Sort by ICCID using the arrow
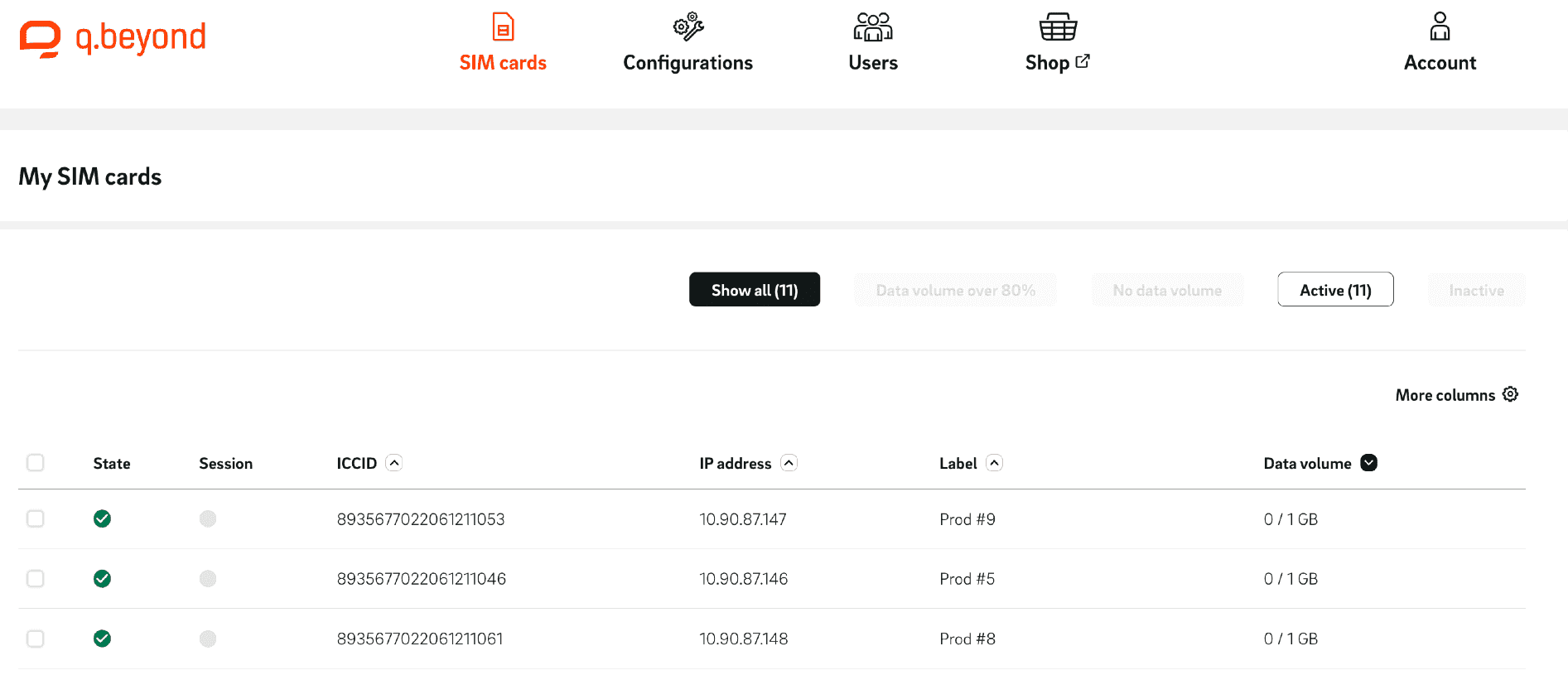This screenshot has height=675, width=1568. [x=394, y=463]
